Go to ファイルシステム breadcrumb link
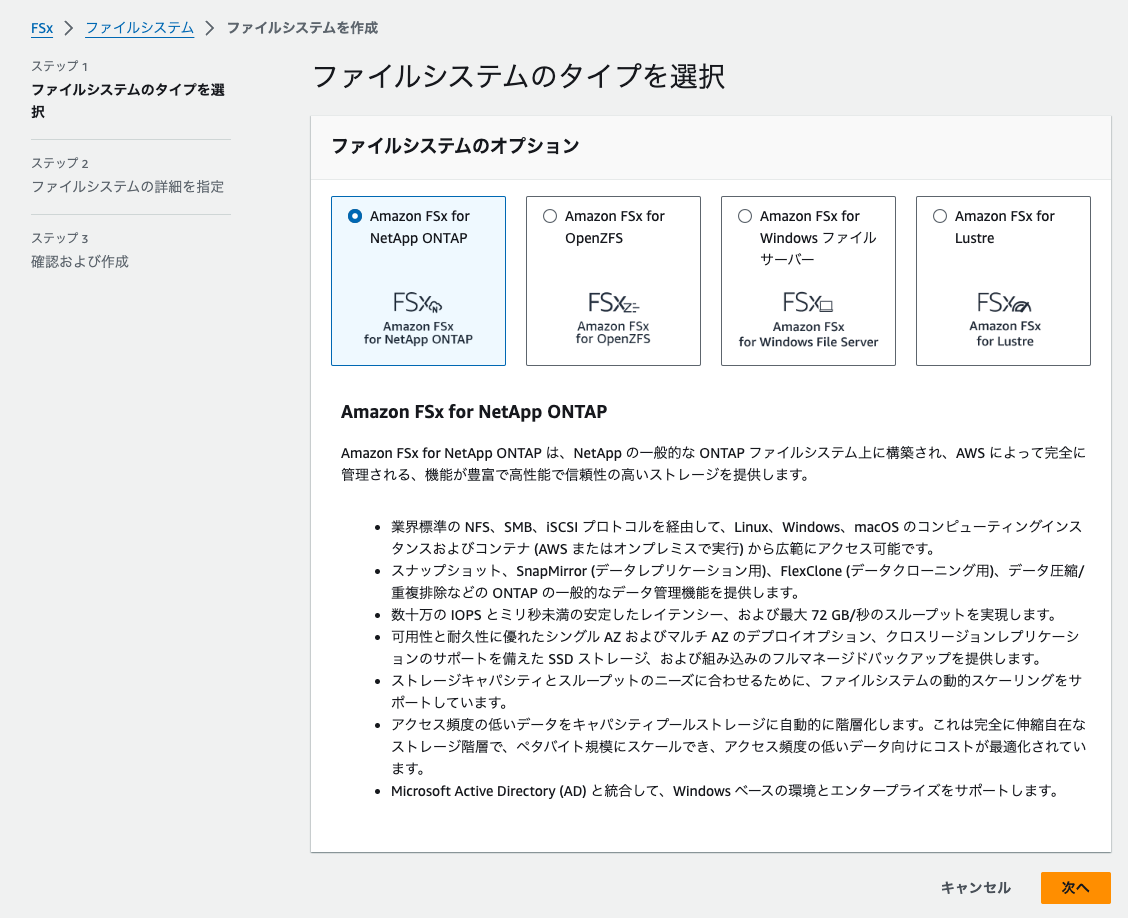The height and width of the screenshot is (918, 1128). coord(140,28)
